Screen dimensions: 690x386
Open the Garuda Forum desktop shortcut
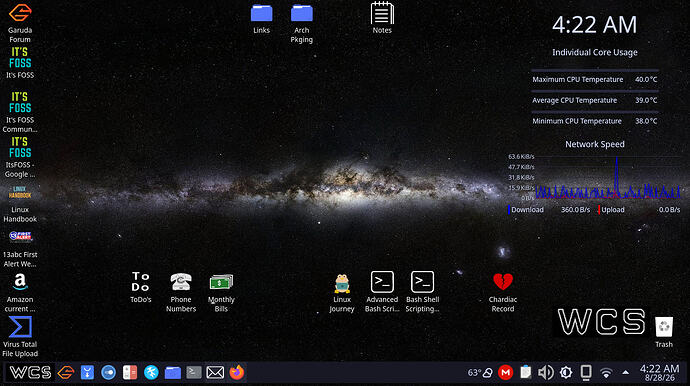(x=20, y=13)
